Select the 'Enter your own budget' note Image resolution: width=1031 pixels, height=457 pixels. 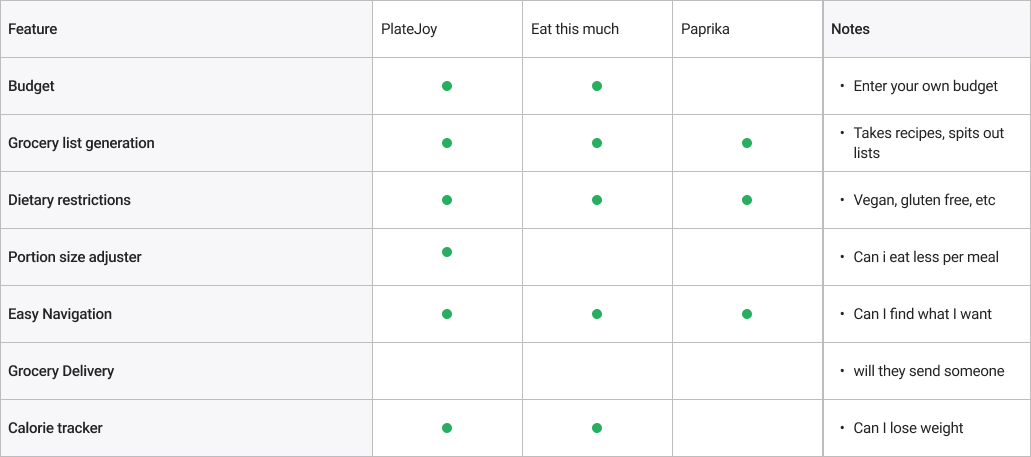[925, 86]
